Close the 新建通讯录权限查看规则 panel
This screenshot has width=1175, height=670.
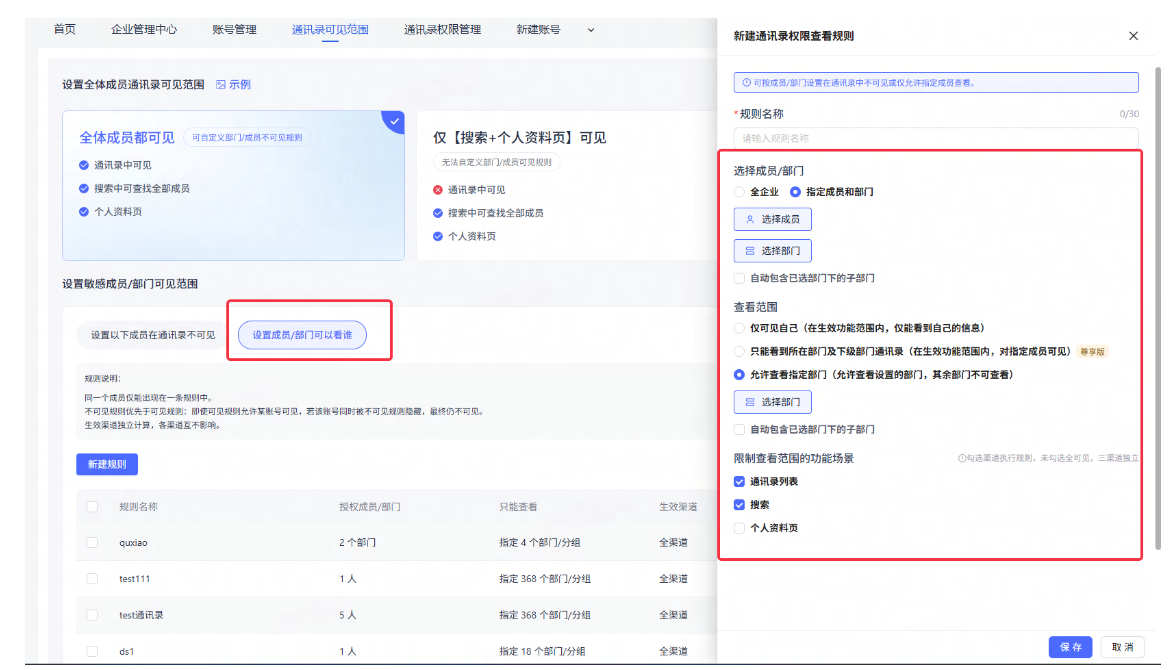[x=1133, y=36]
